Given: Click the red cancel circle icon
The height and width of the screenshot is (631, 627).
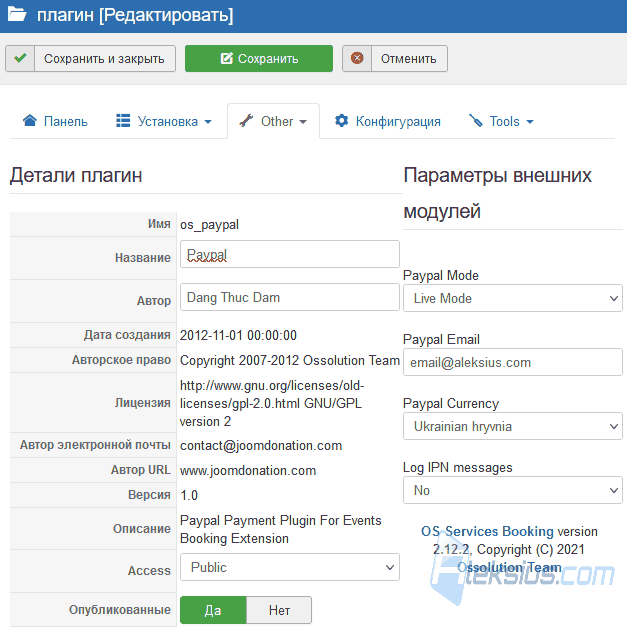Looking at the screenshot, I should pyautogui.click(x=357, y=58).
